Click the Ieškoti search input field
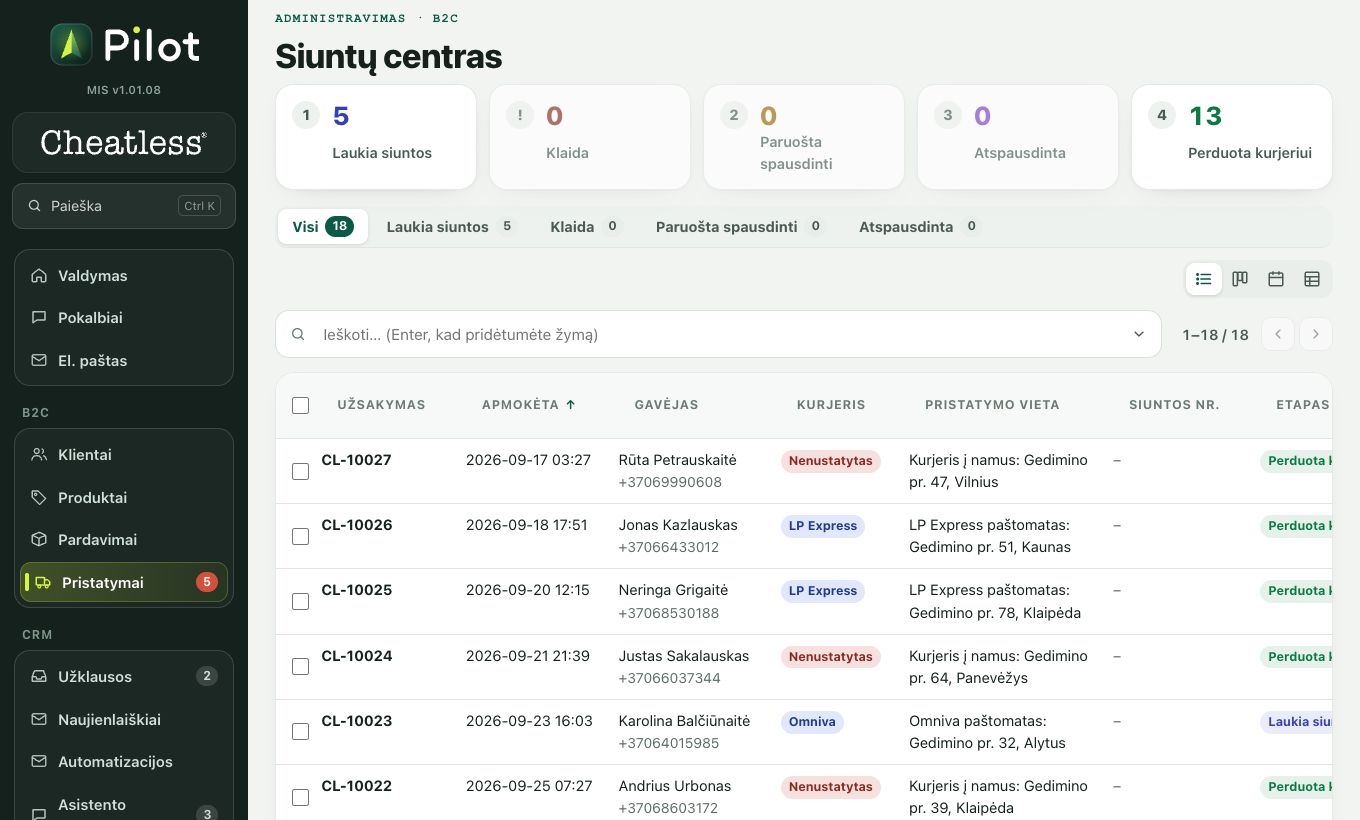This screenshot has height=820, width=1360. tap(718, 334)
